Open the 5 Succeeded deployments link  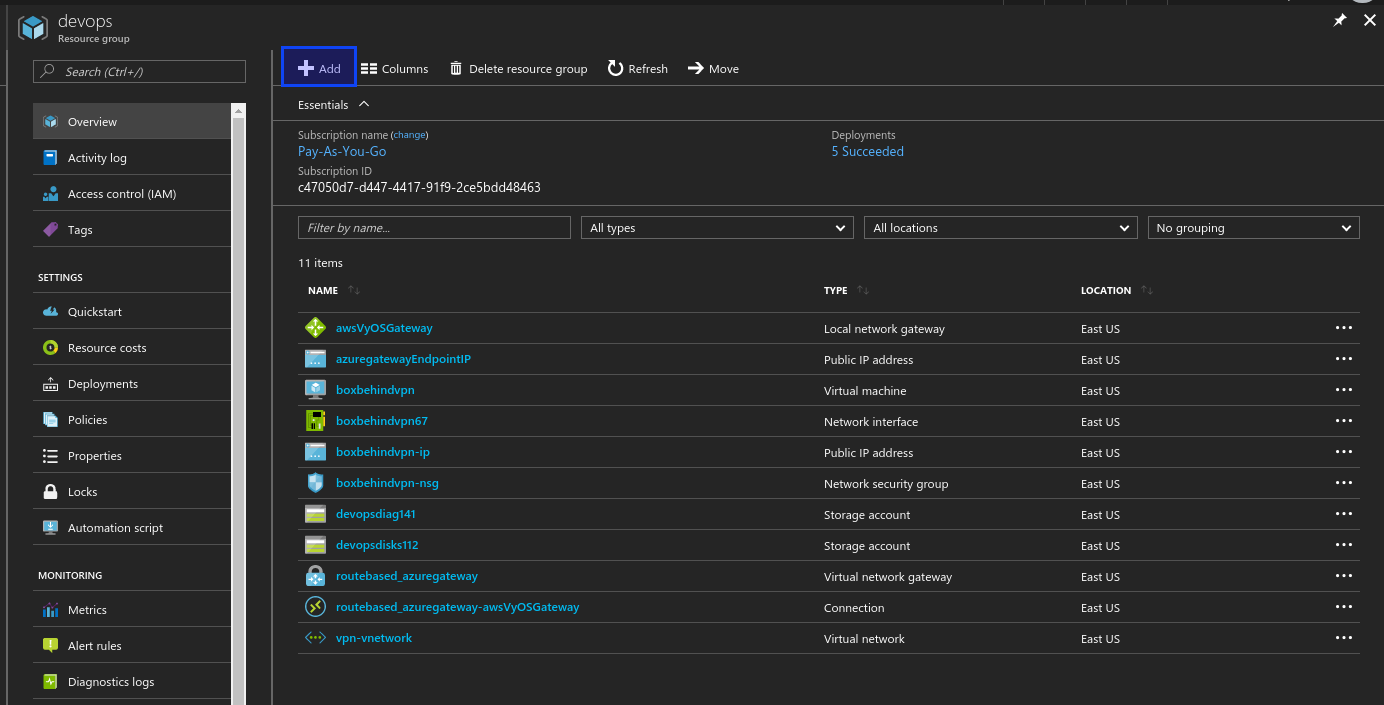click(867, 151)
